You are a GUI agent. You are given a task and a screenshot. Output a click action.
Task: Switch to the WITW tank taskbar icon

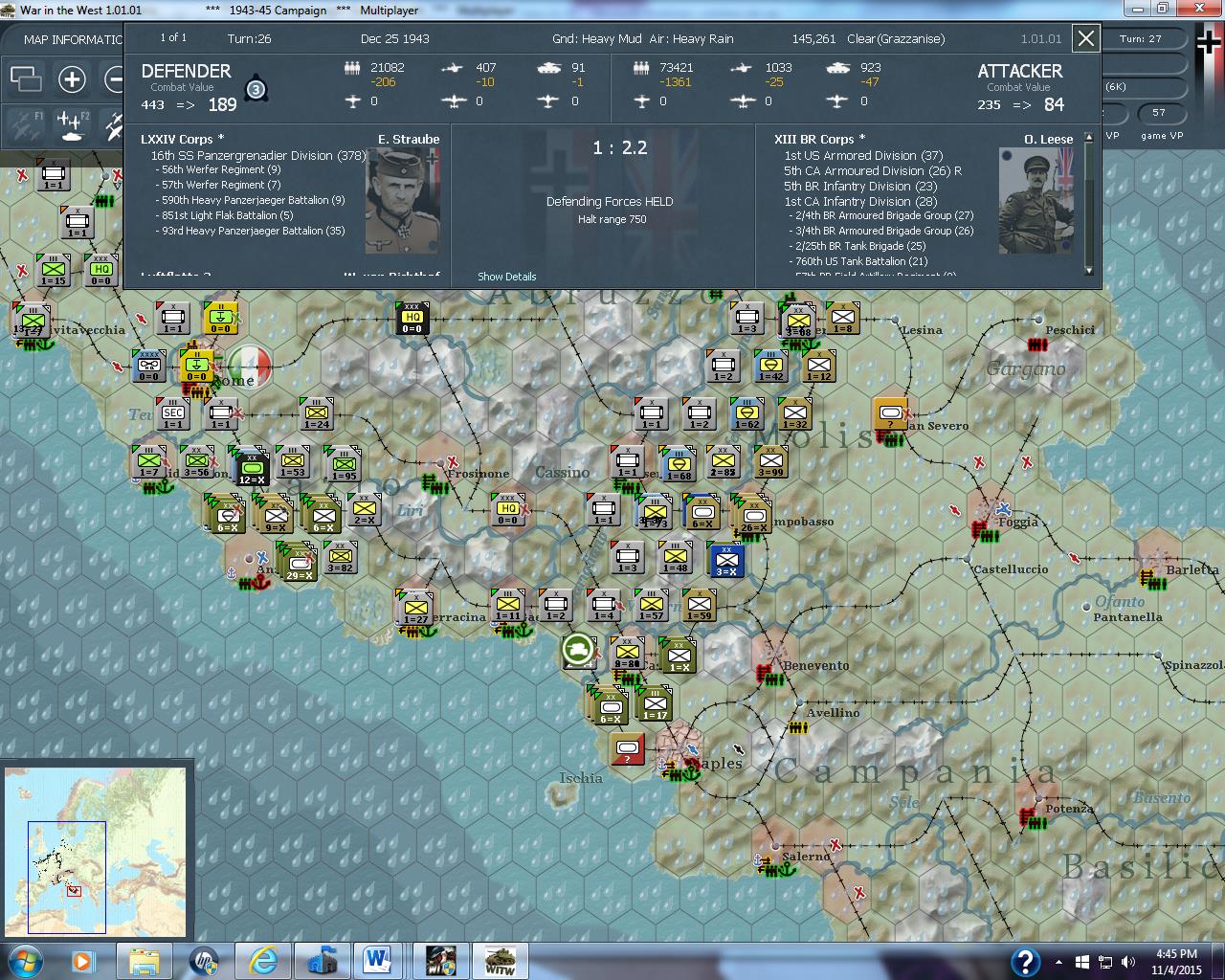point(501,960)
